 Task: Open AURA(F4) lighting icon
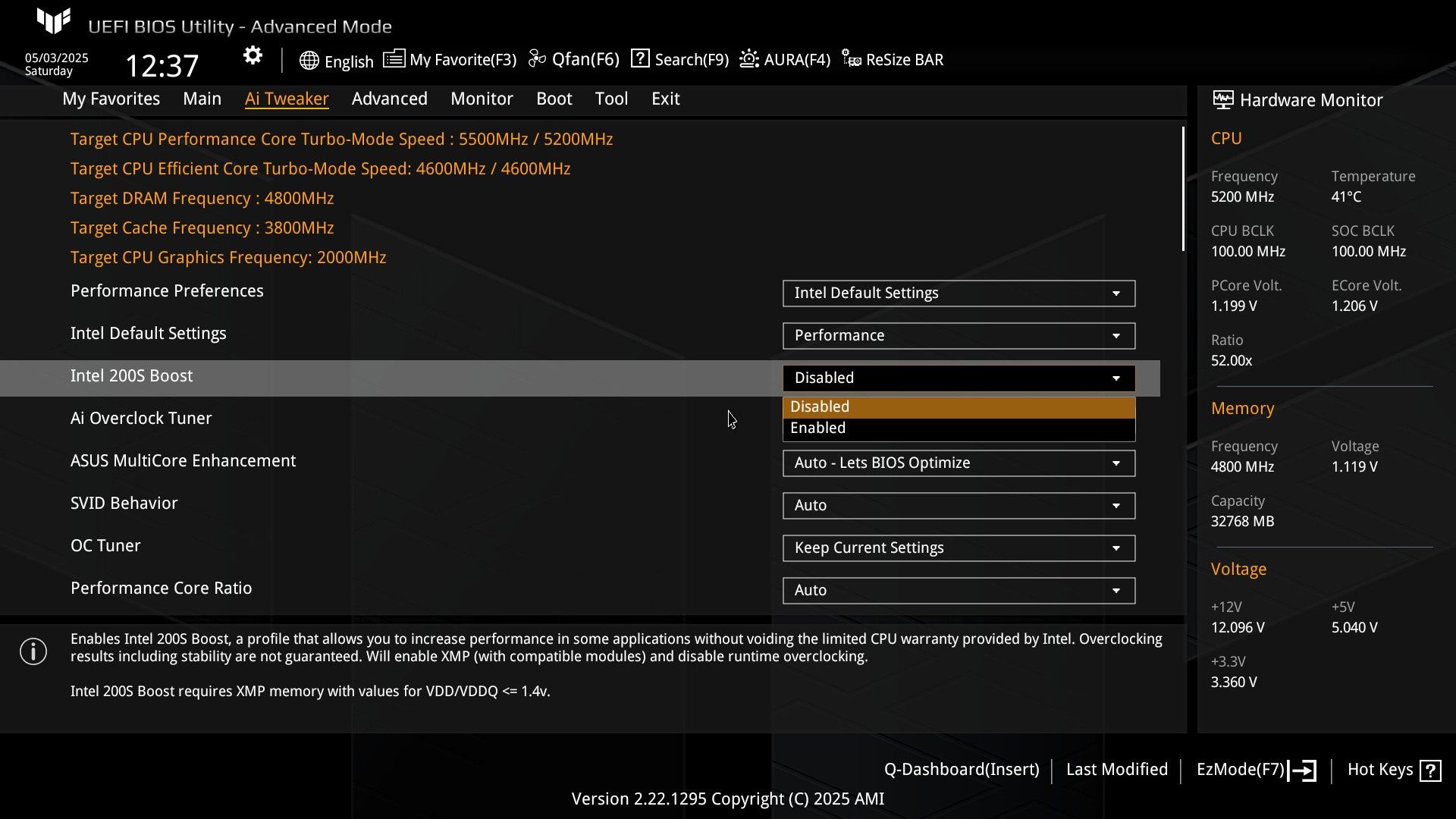click(749, 58)
